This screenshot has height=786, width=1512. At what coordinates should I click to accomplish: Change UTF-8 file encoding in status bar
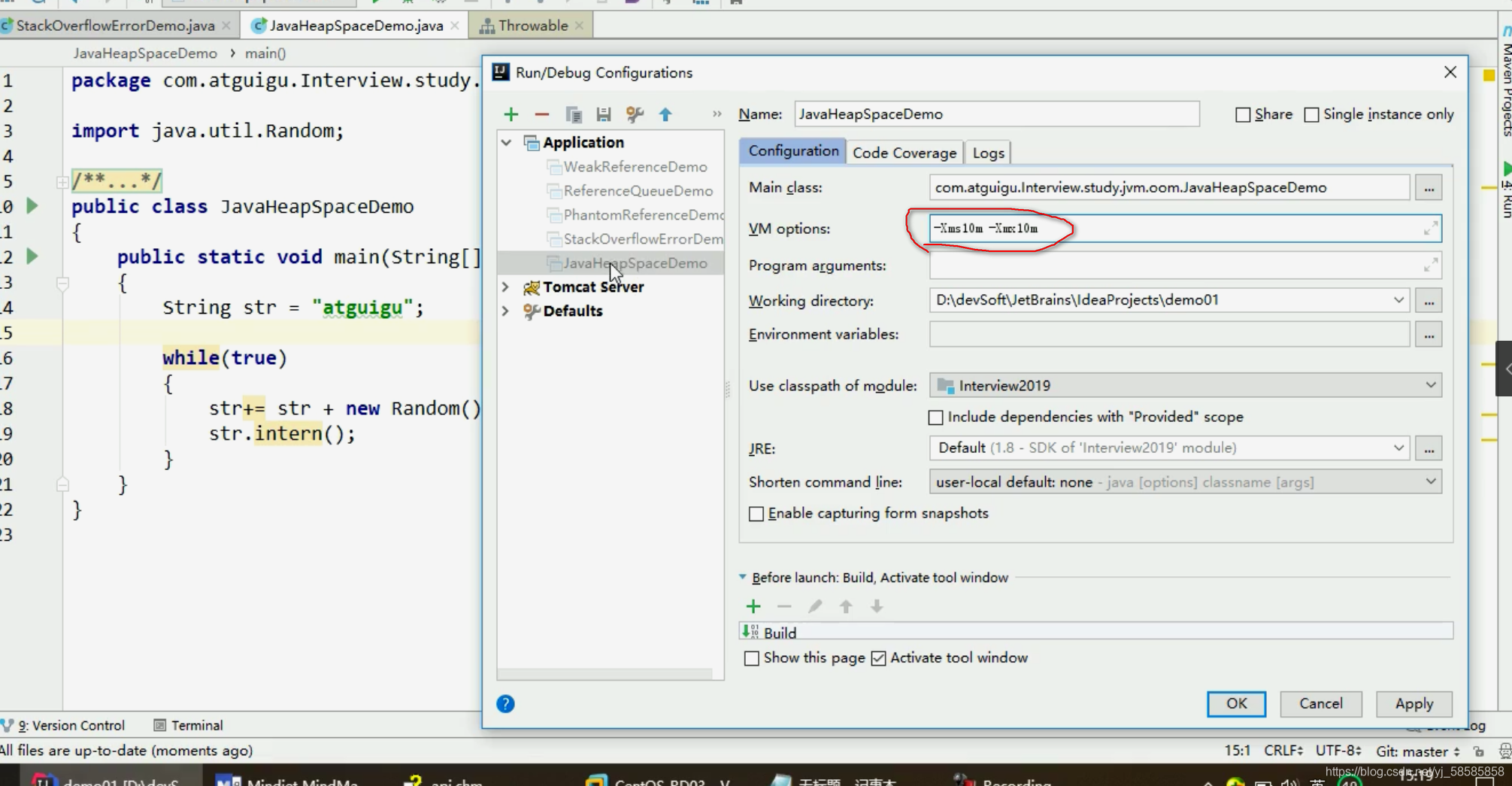1338,751
